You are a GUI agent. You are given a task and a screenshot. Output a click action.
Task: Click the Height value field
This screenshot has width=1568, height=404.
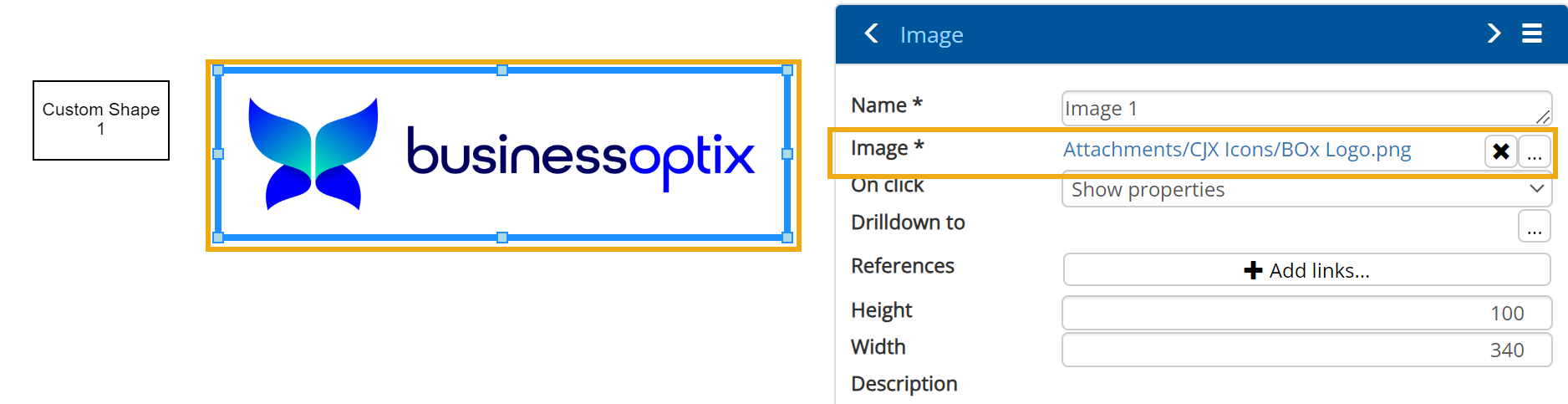1306,313
